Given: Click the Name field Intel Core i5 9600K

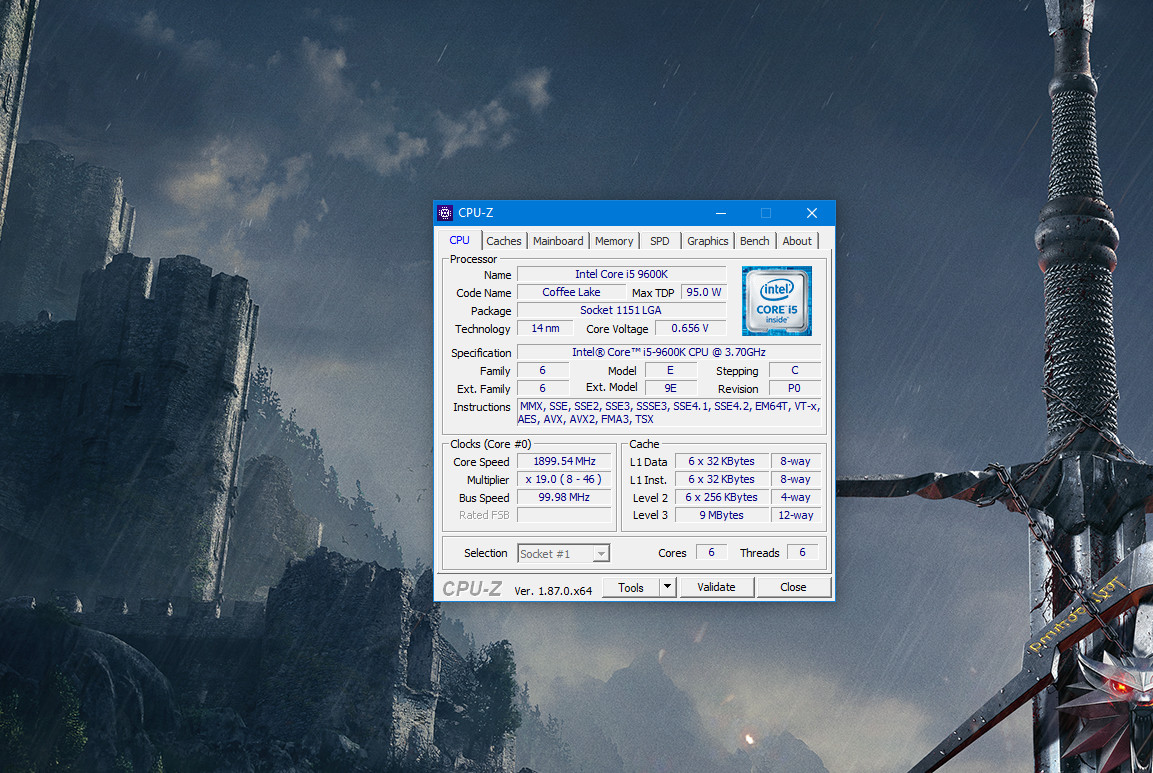Looking at the screenshot, I should pyautogui.click(x=621, y=274).
